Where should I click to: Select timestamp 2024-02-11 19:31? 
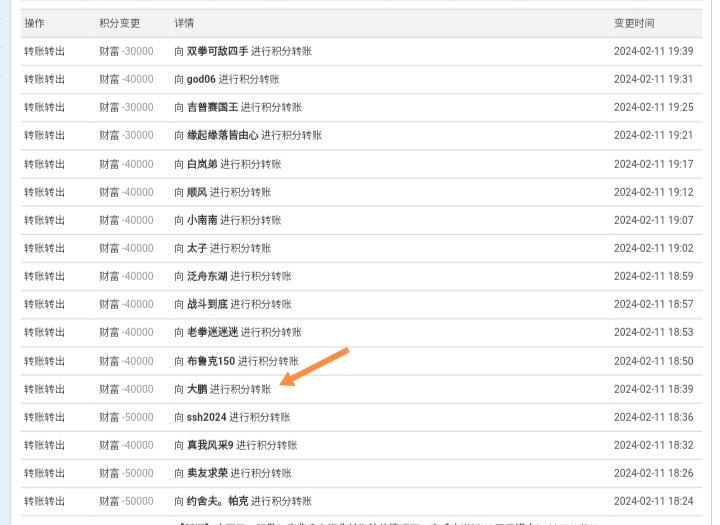pos(653,79)
